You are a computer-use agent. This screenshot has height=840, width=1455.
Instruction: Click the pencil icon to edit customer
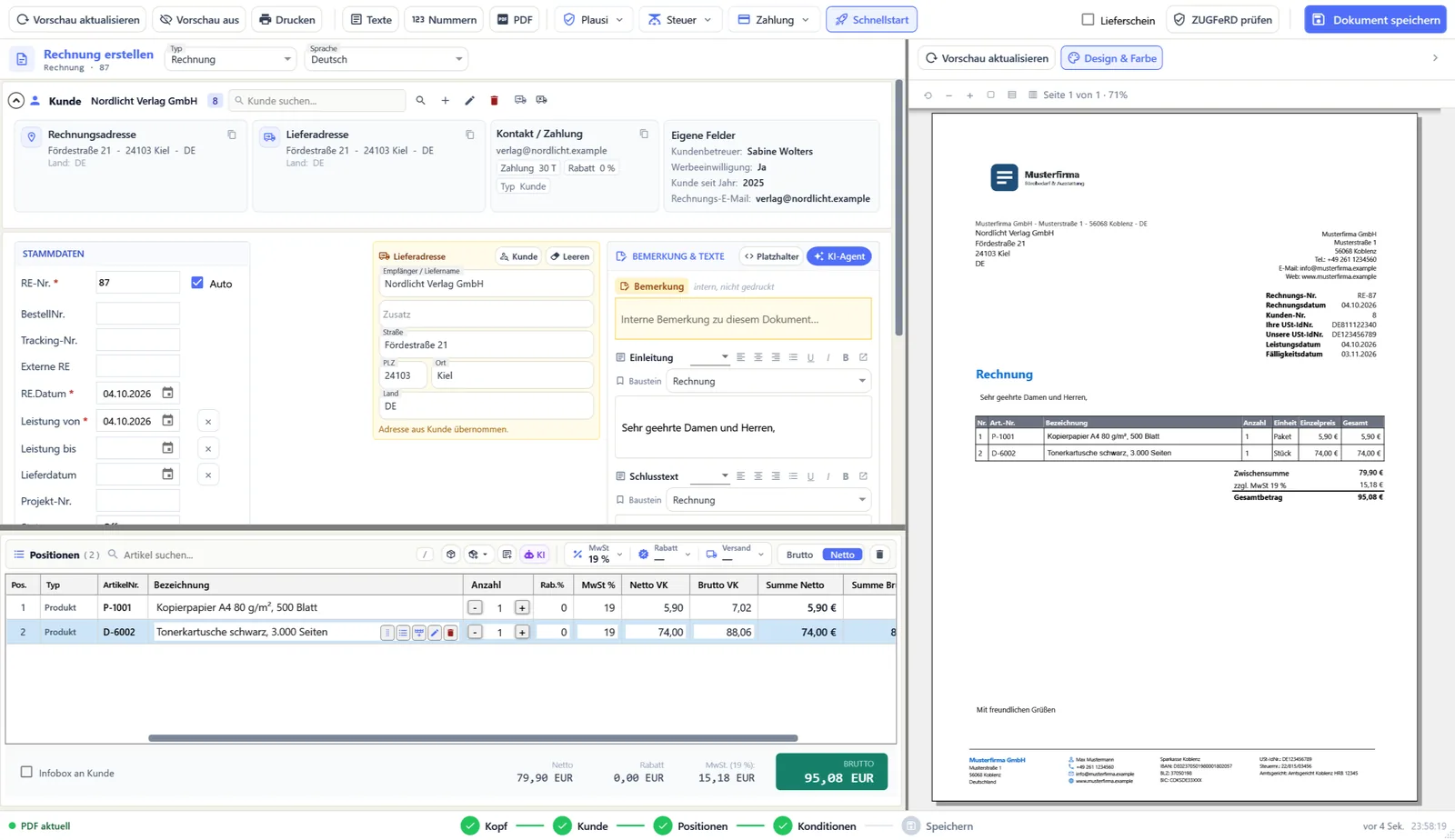pos(469,101)
